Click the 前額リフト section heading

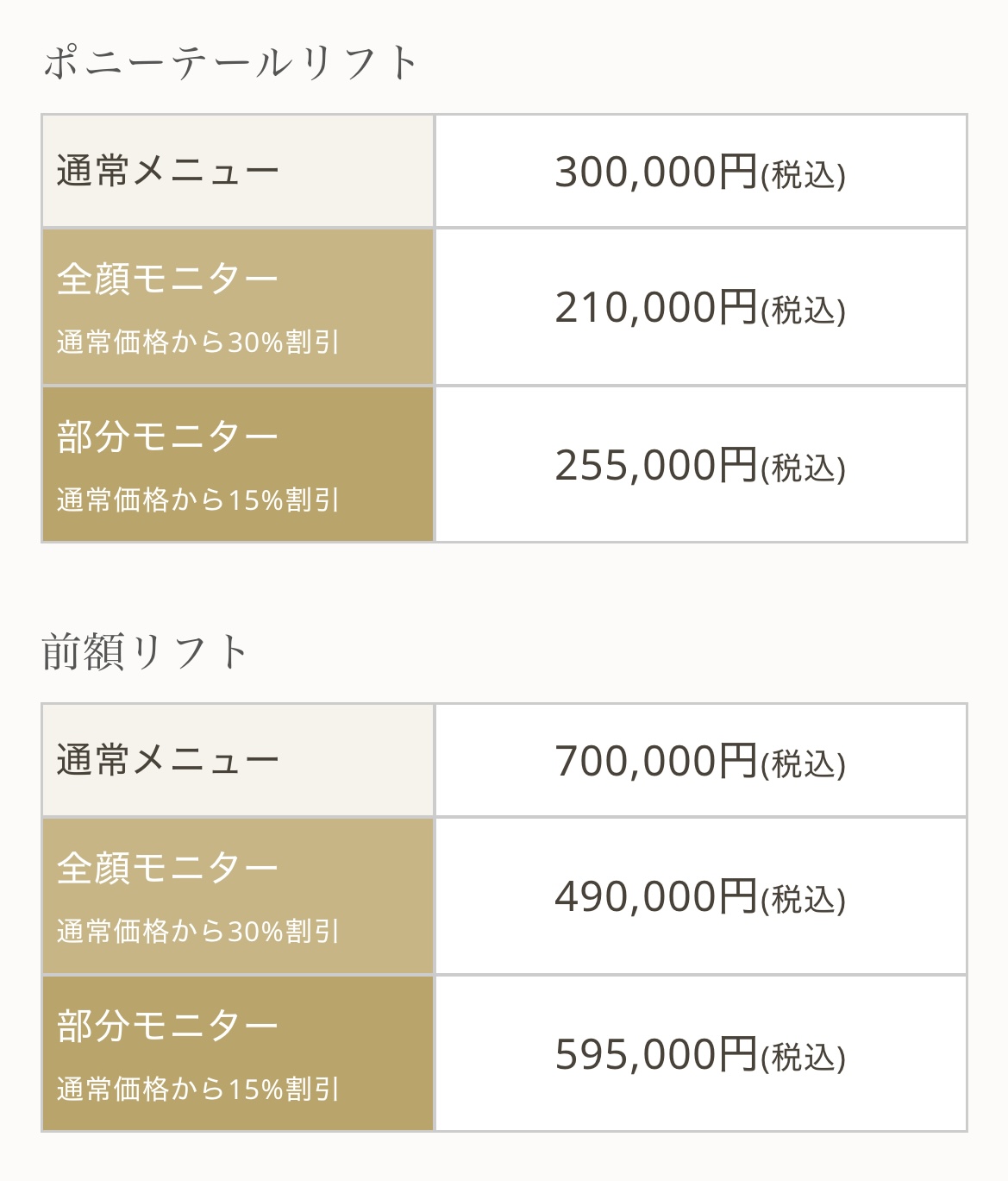pyautogui.click(x=145, y=652)
